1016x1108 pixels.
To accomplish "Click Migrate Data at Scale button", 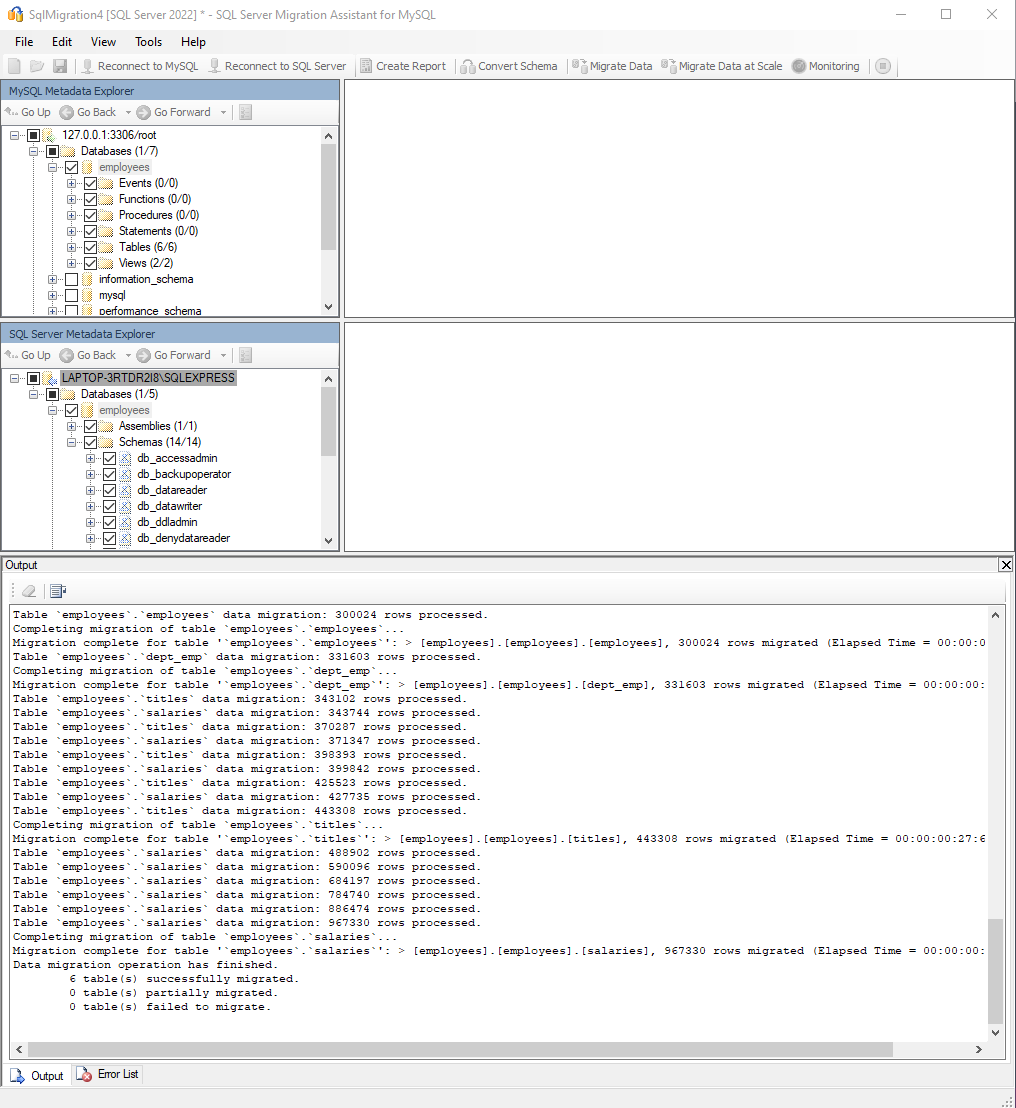I will (x=722, y=66).
